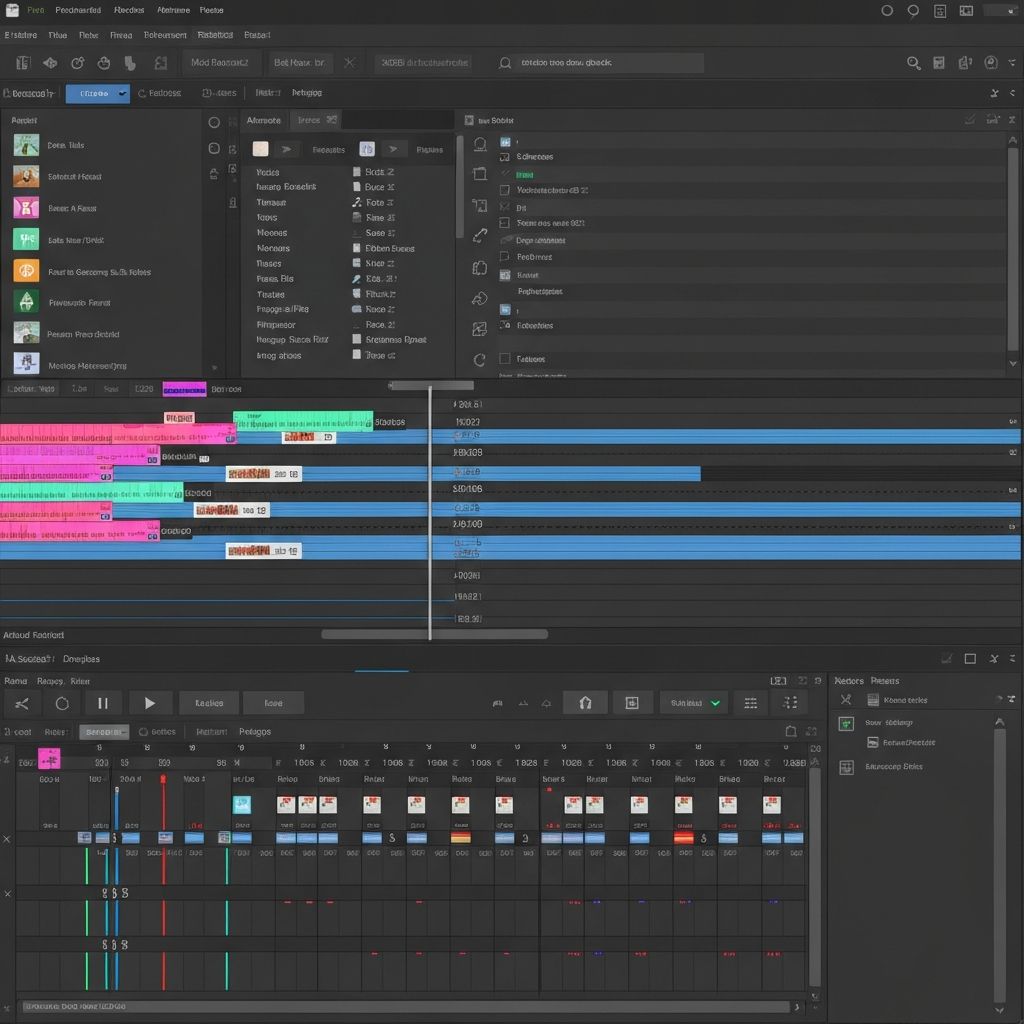1024x1024 pixels.
Task: Open the Pres menu in the menu bar
Action: [x=36, y=10]
